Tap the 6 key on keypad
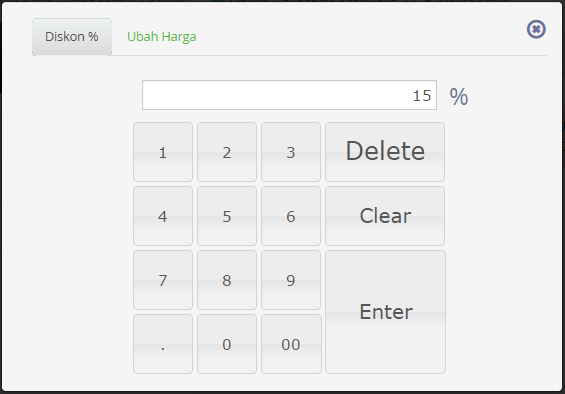The height and width of the screenshot is (394, 565). [291, 216]
